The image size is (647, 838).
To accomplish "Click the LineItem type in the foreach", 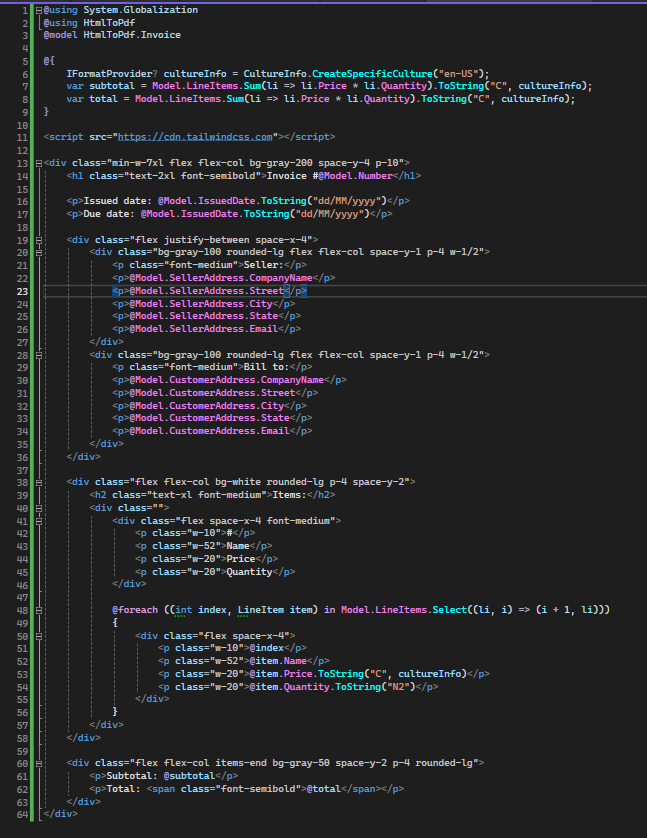I will (x=261, y=610).
